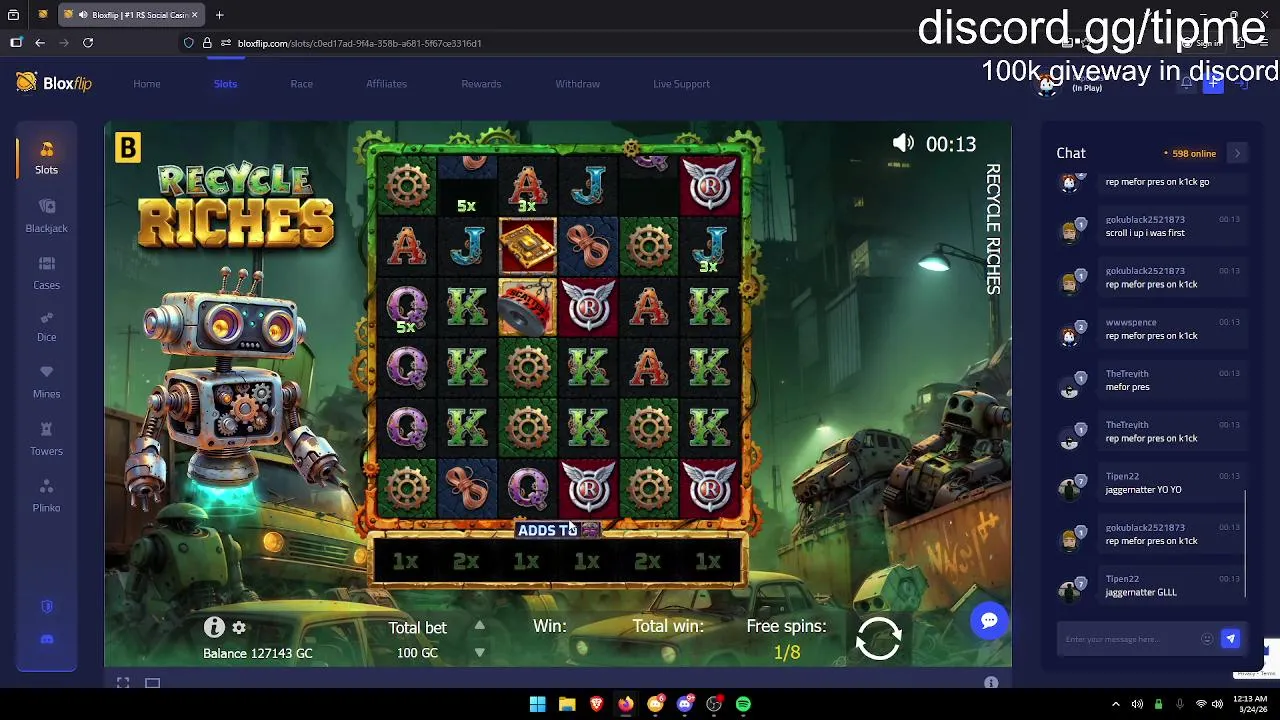Open the Mines game in sidebar
This screenshot has width=1280, height=720.
tap(46, 382)
